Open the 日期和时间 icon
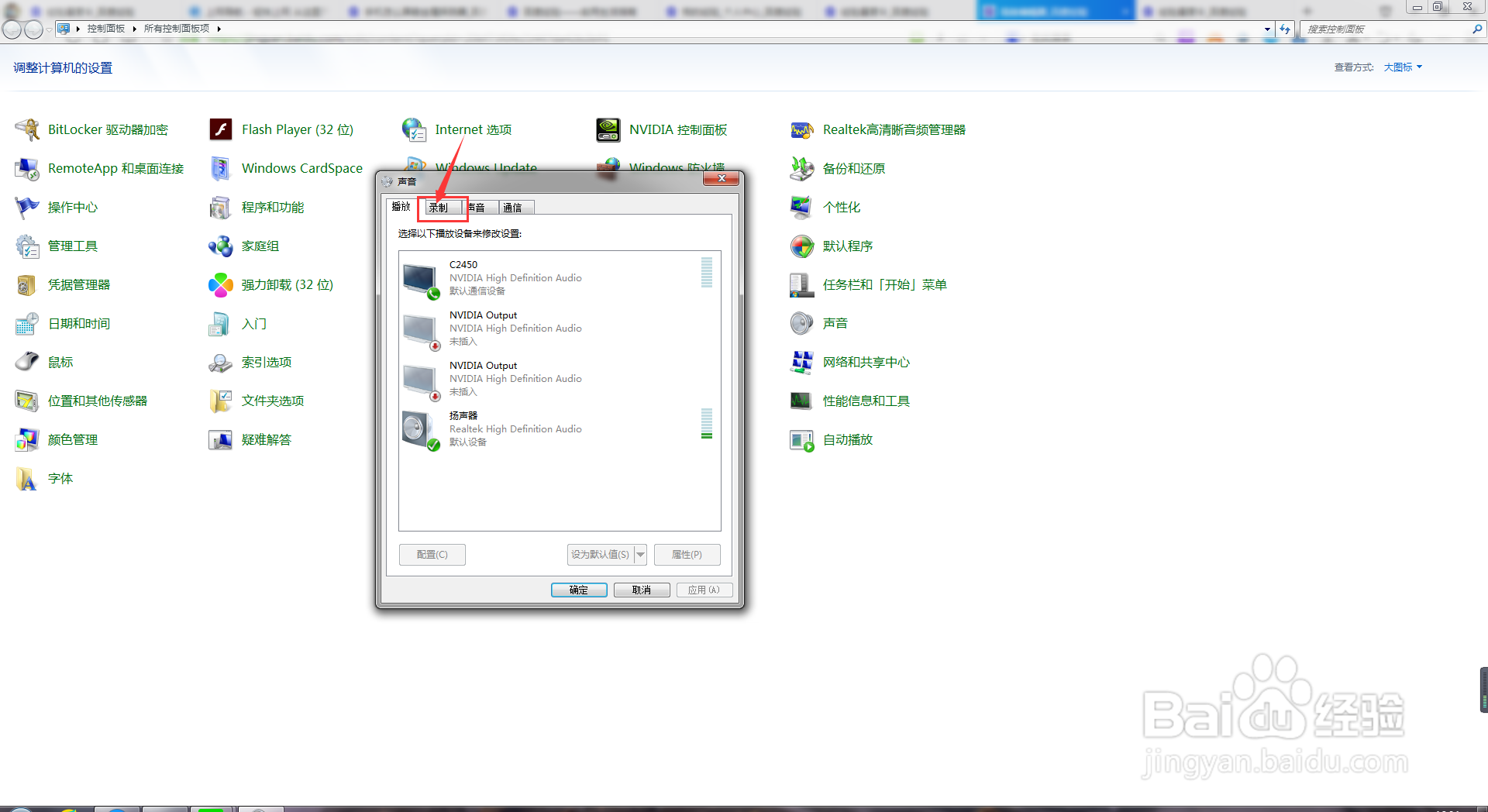This screenshot has width=1488, height=812. [28, 323]
